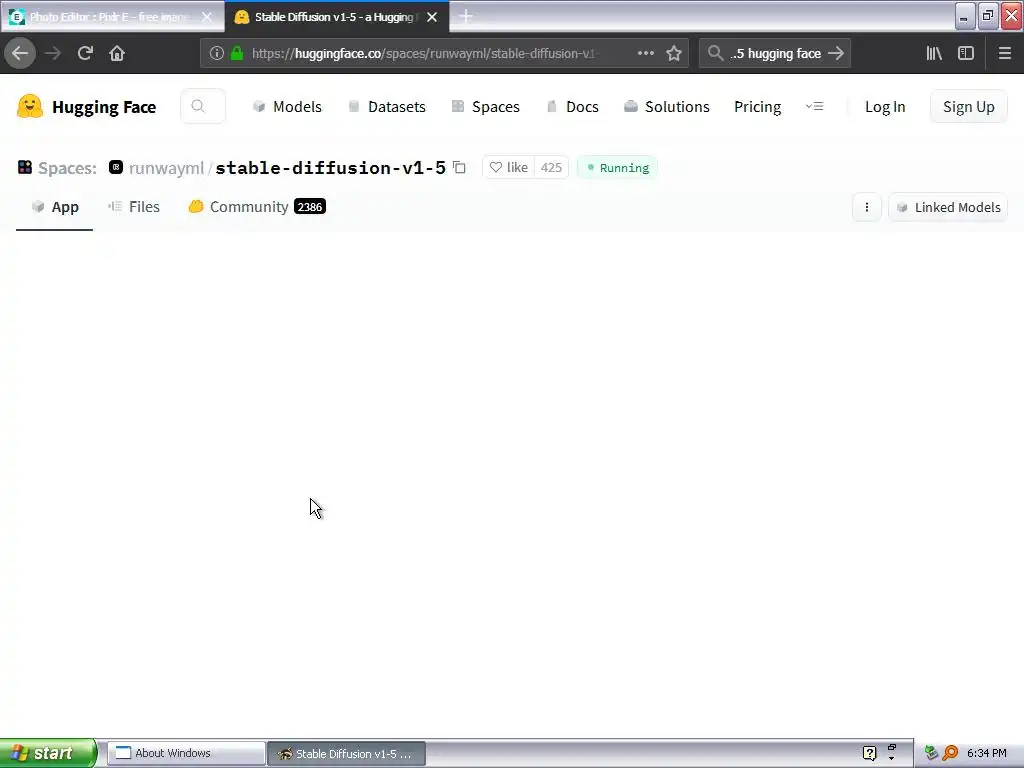Open the Firefox hamburger menu
The height and width of the screenshot is (768, 1024).
tap(1004, 54)
